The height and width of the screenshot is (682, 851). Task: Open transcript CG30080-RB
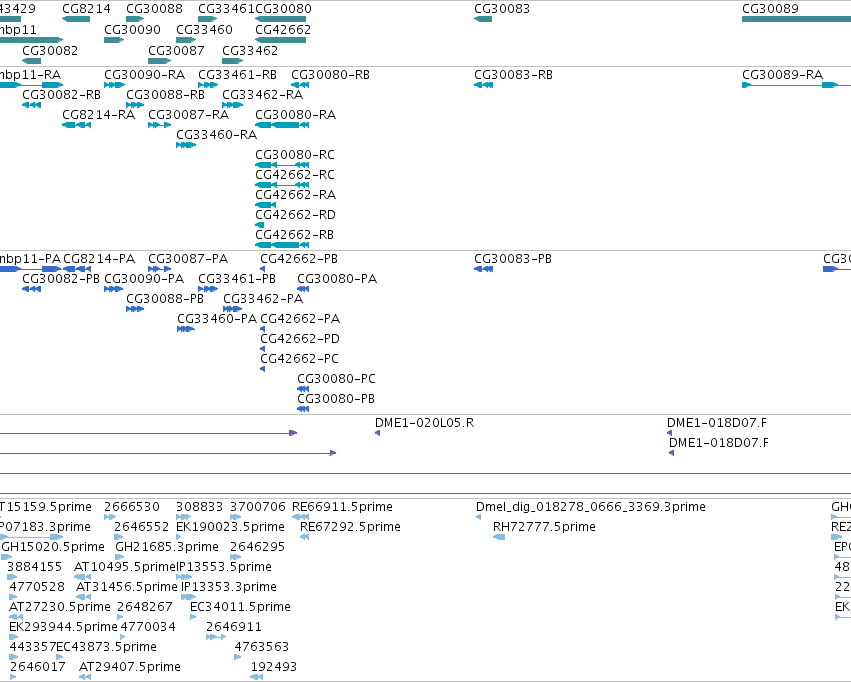click(x=331, y=74)
